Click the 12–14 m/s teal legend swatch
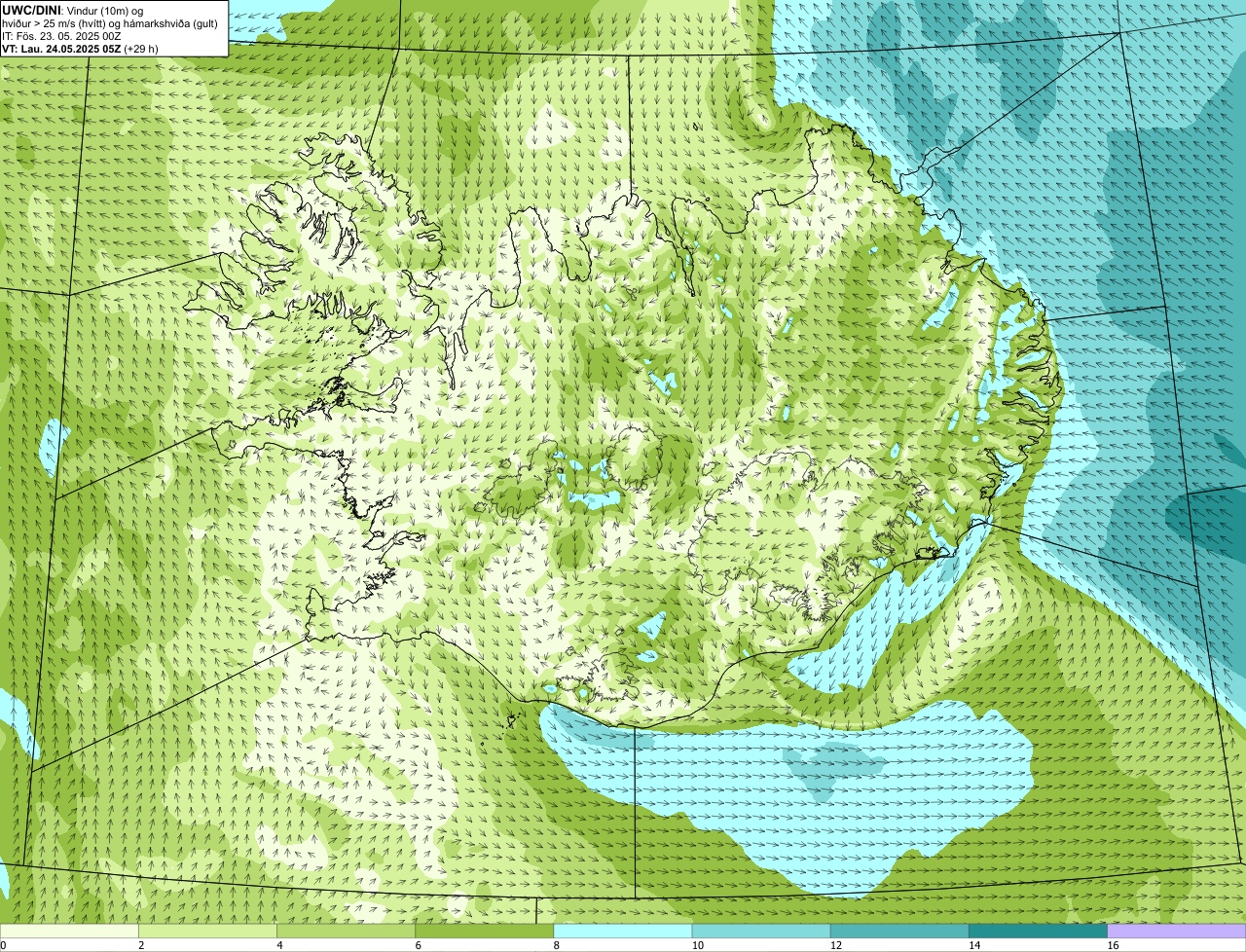The width and height of the screenshot is (1246, 952). [899, 931]
